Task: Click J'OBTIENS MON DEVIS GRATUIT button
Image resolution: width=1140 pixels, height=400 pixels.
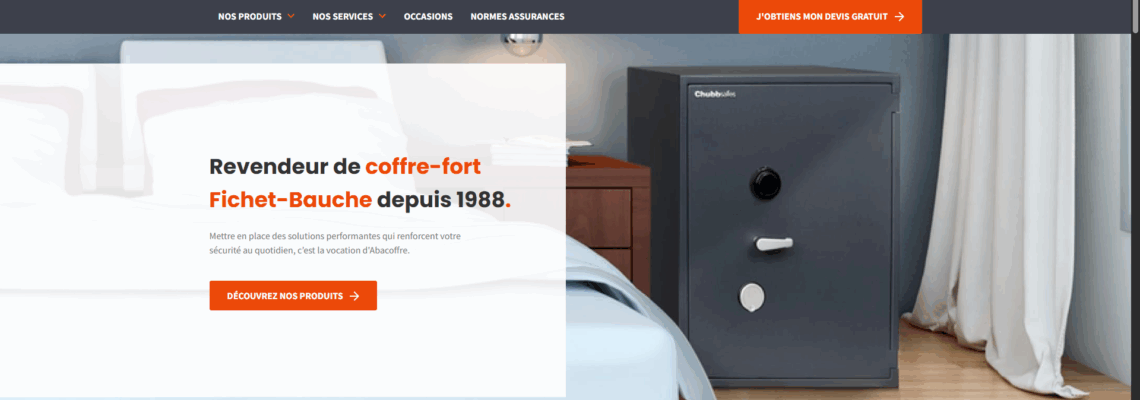Action: pyautogui.click(x=830, y=16)
